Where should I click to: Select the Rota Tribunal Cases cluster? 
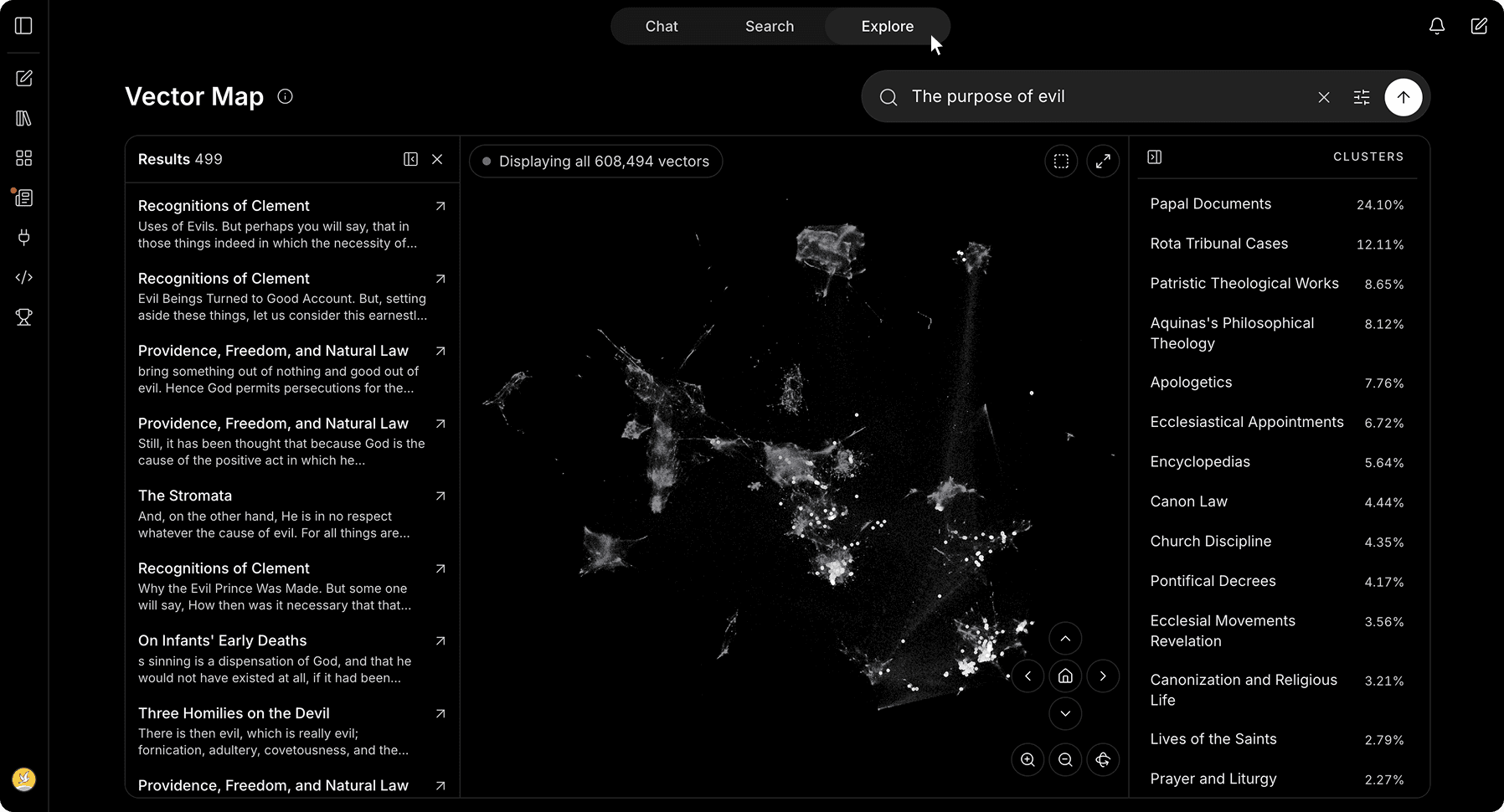[x=1277, y=244]
